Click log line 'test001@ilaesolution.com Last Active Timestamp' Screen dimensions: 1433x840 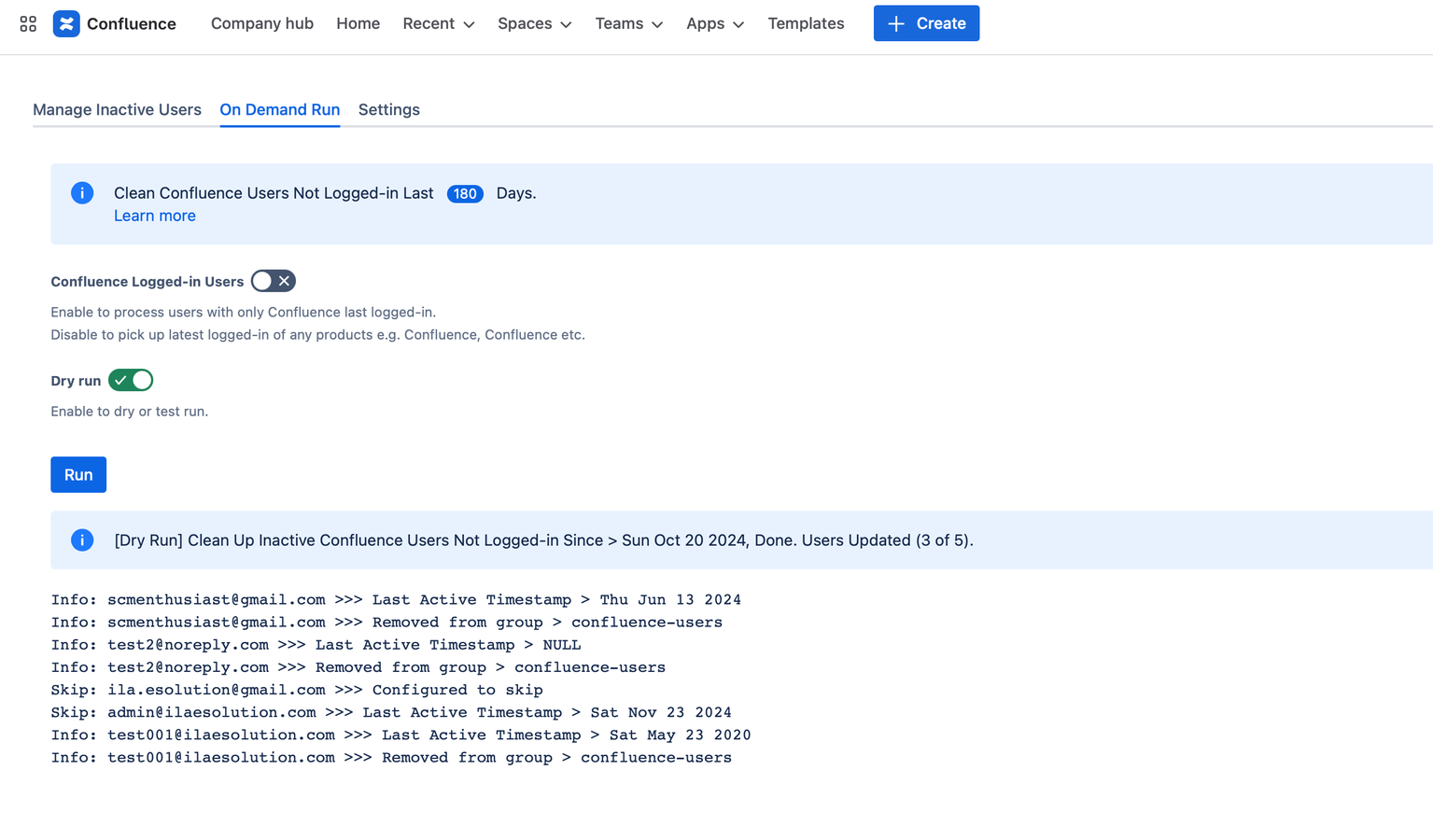(x=400, y=735)
